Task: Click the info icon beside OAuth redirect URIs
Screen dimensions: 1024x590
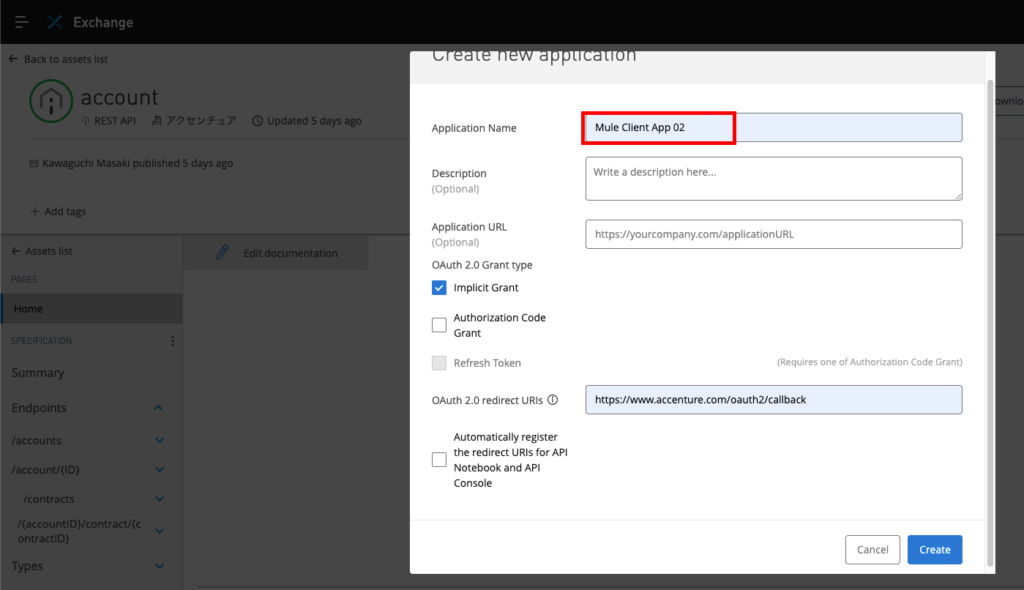Action: pyautogui.click(x=553, y=400)
